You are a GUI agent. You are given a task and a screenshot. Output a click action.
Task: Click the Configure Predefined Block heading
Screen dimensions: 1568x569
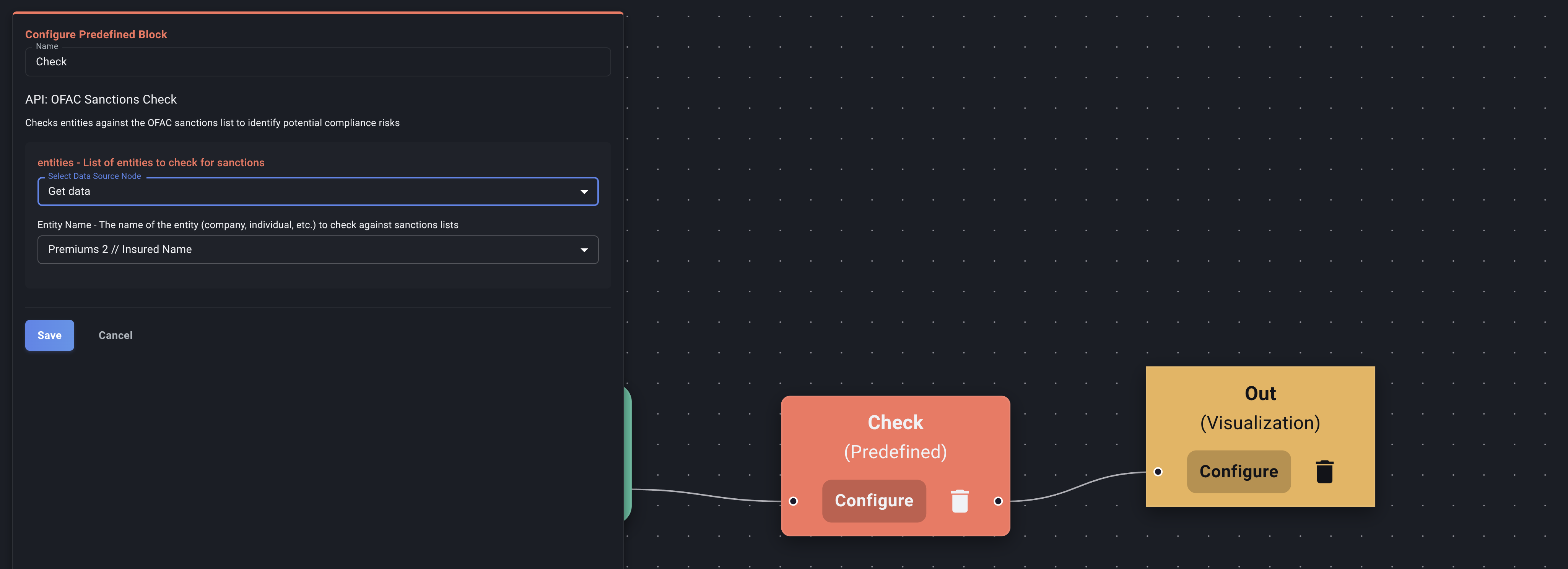click(x=96, y=34)
